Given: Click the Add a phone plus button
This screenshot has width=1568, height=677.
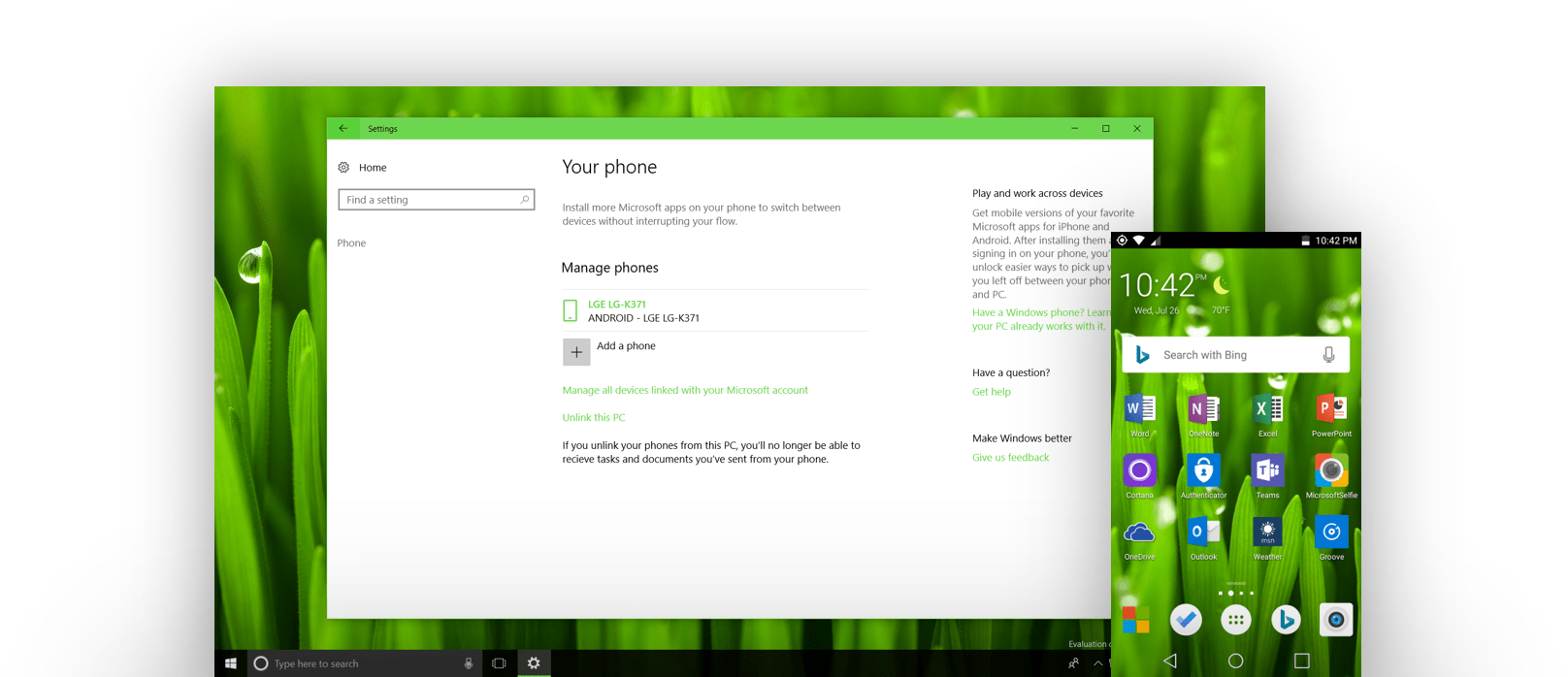Looking at the screenshot, I should (576, 352).
